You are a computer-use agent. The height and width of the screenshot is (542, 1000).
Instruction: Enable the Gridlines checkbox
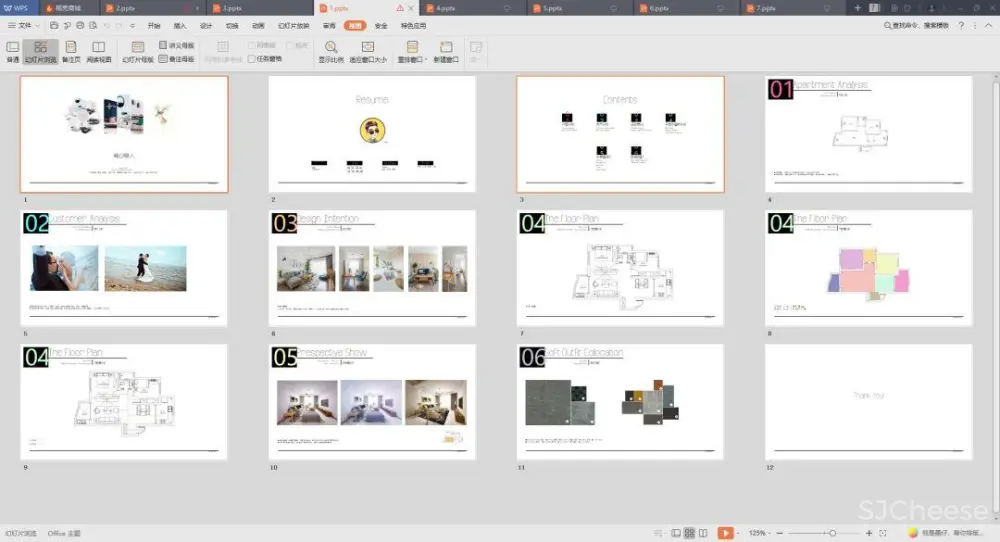tap(252, 46)
